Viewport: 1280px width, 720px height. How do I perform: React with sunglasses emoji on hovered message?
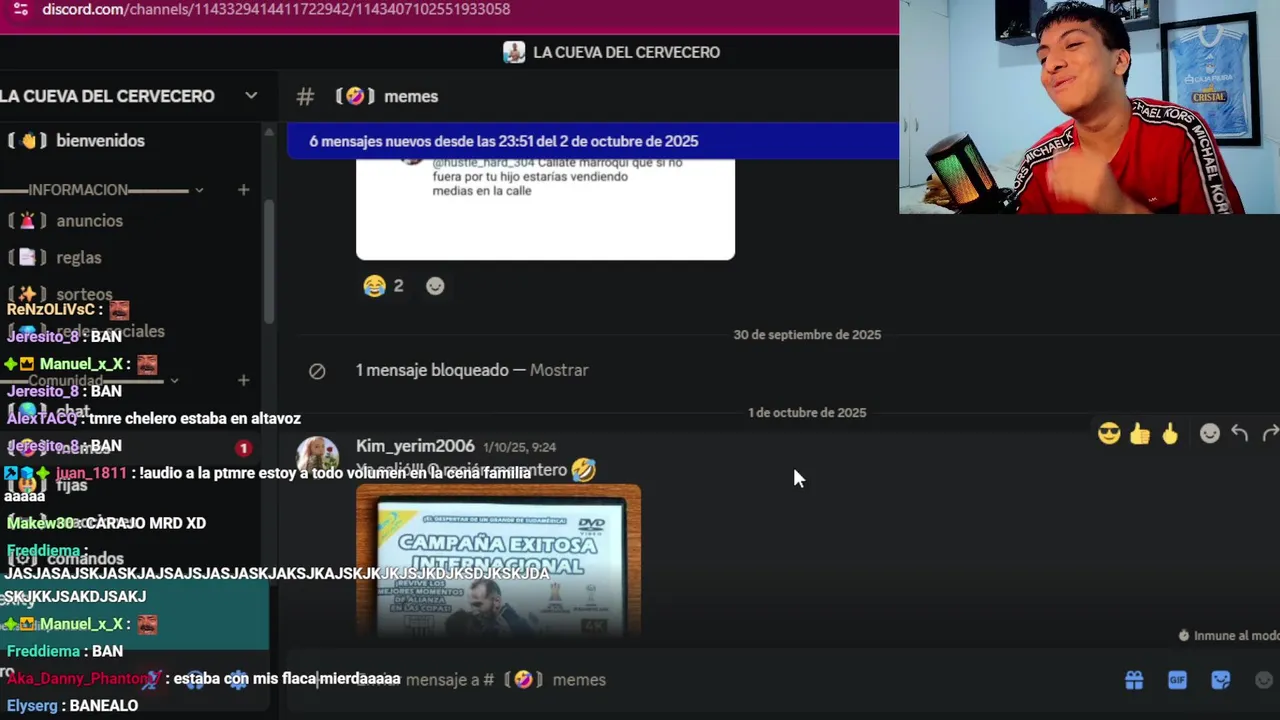point(1109,434)
